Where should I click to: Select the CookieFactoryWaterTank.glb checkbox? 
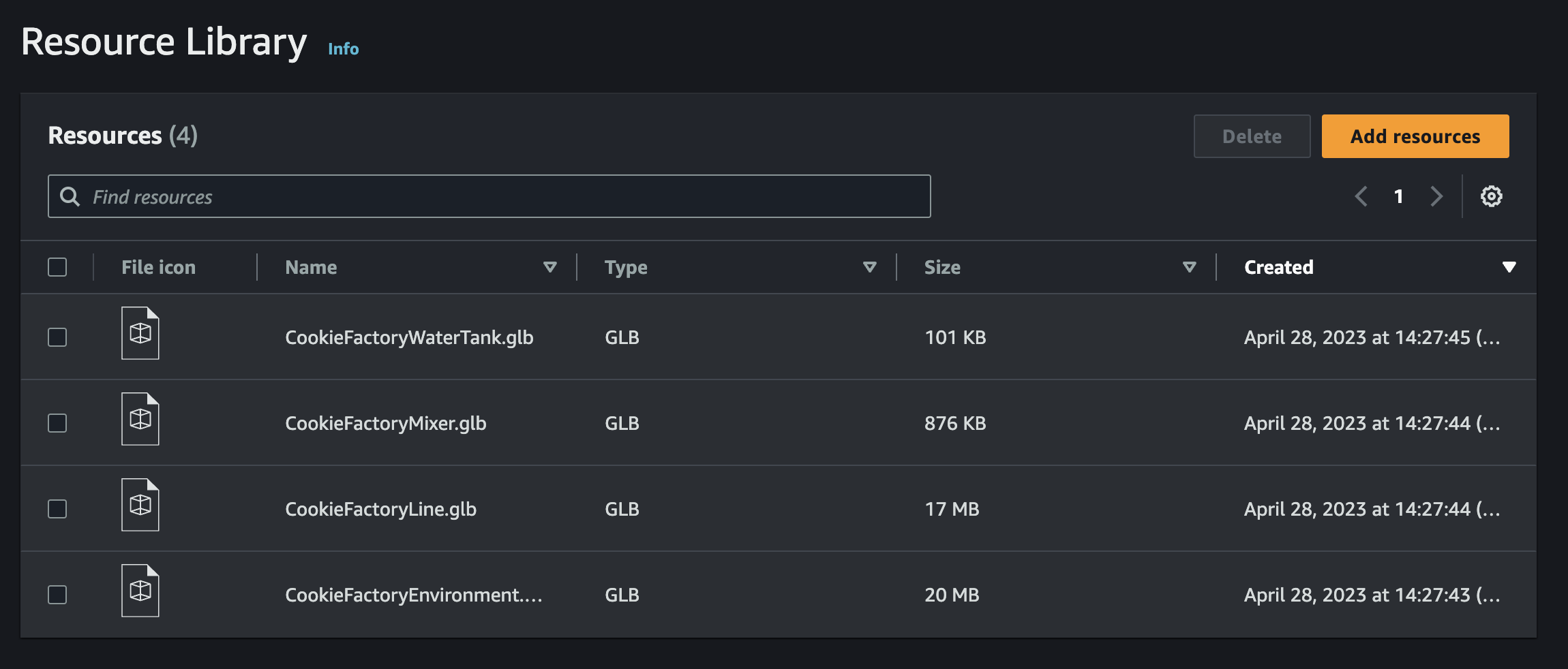[57, 337]
